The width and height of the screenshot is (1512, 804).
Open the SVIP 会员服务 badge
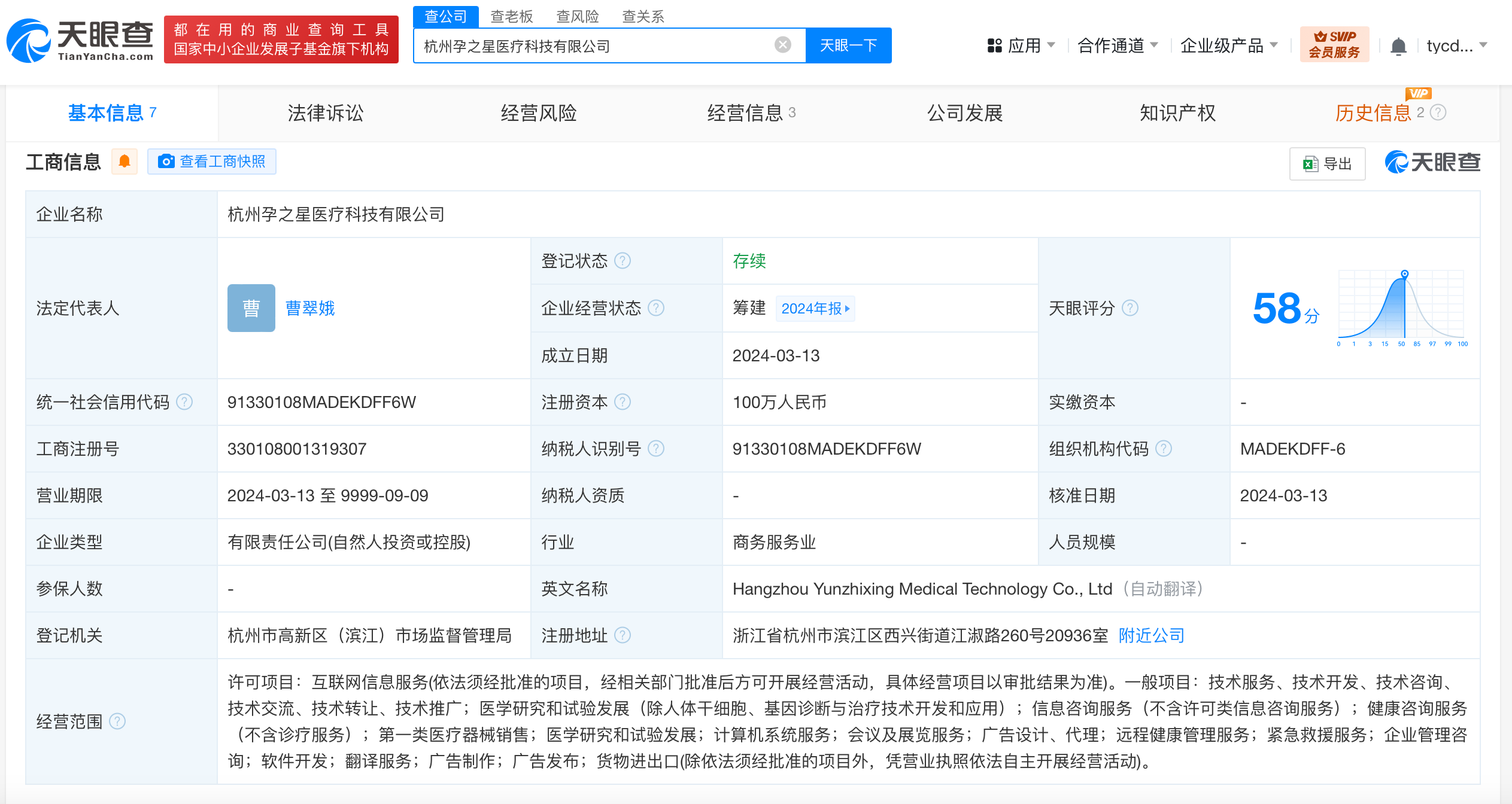pos(1334,44)
